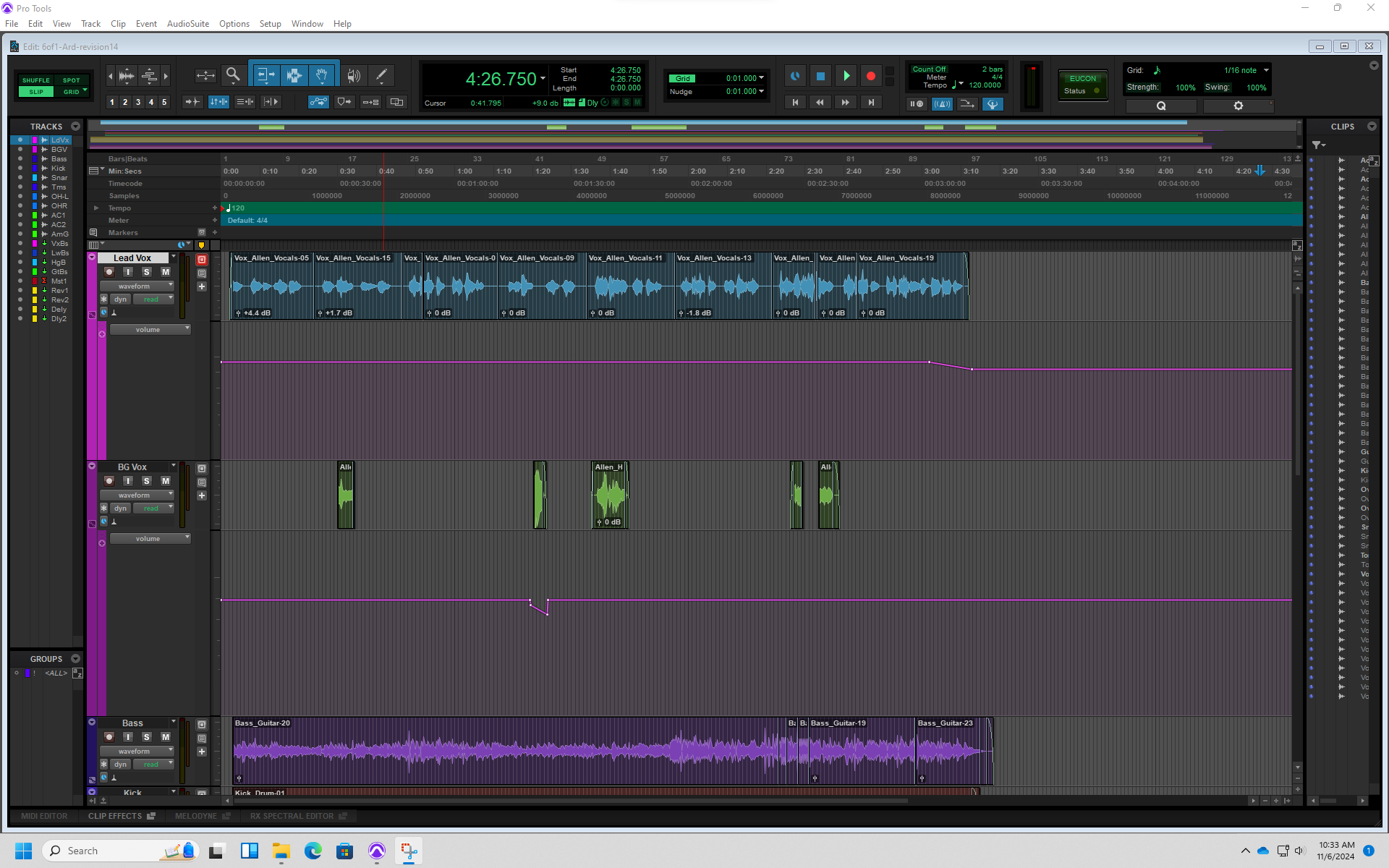1389x868 pixels.
Task: Mute the Lead Vox track
Action: click(x=166, y=272)
